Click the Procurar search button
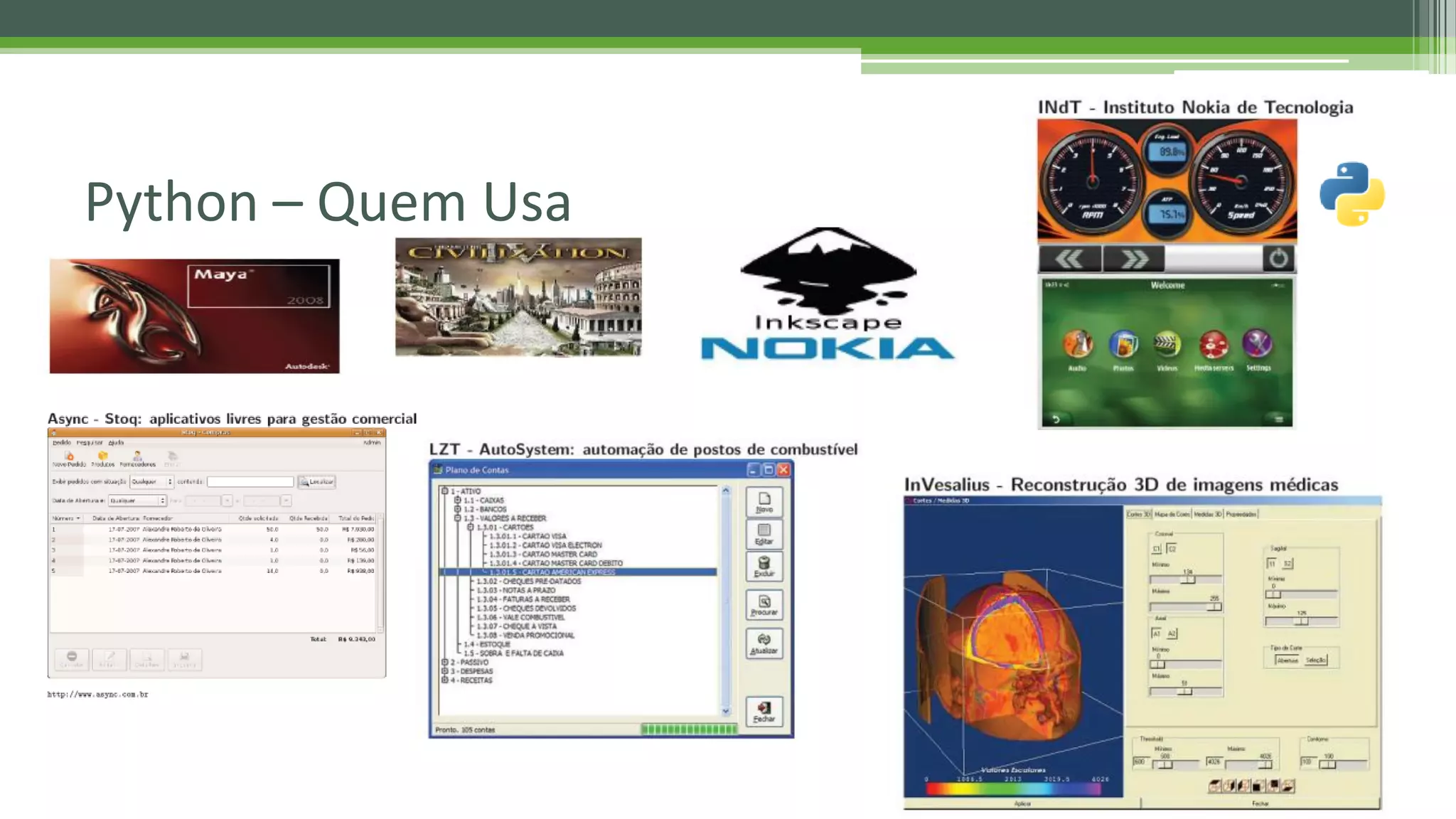 click(x=764, y=605)
